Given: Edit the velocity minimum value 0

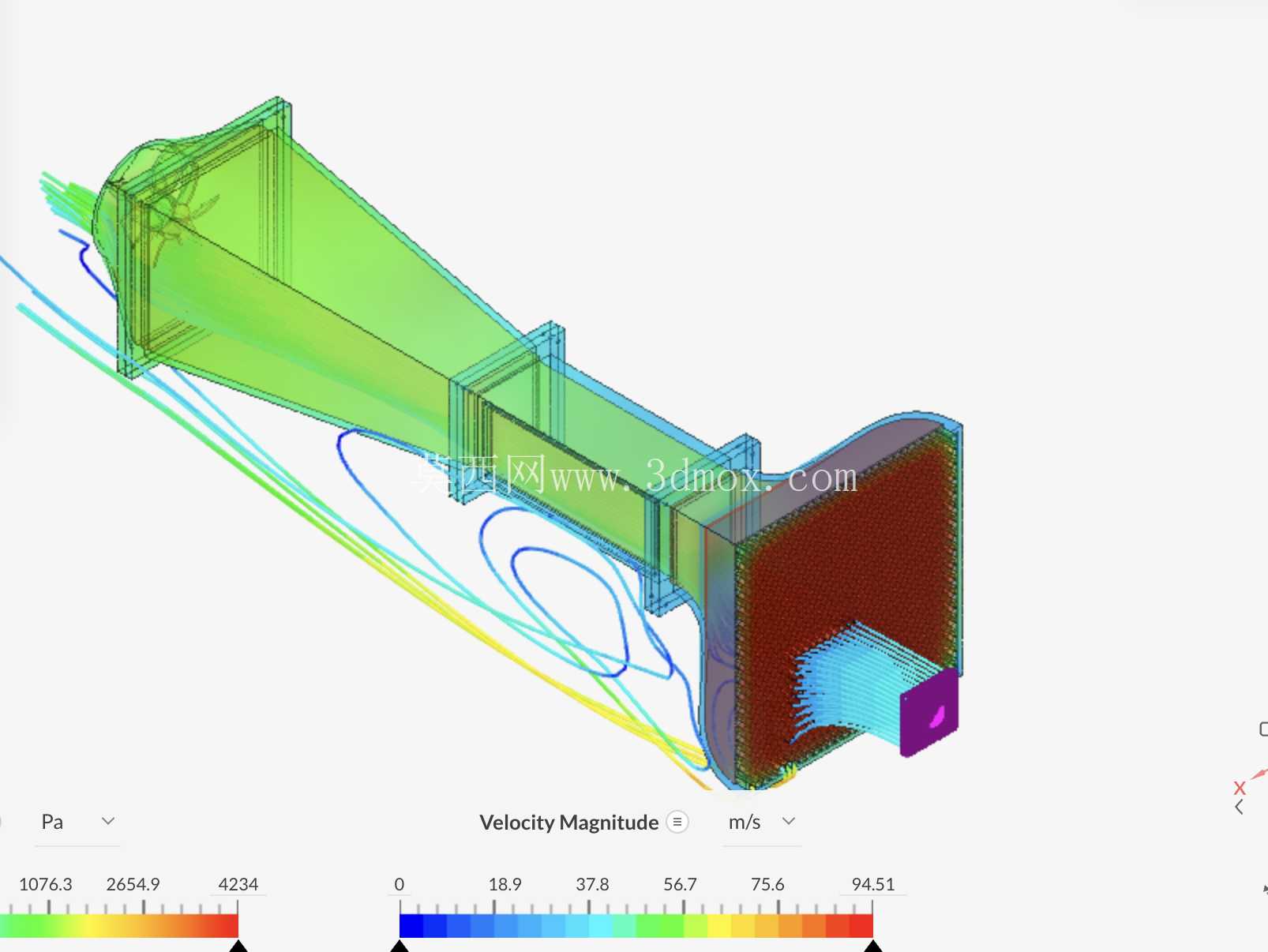Looking at the screenshot, I should coord(400,884).
